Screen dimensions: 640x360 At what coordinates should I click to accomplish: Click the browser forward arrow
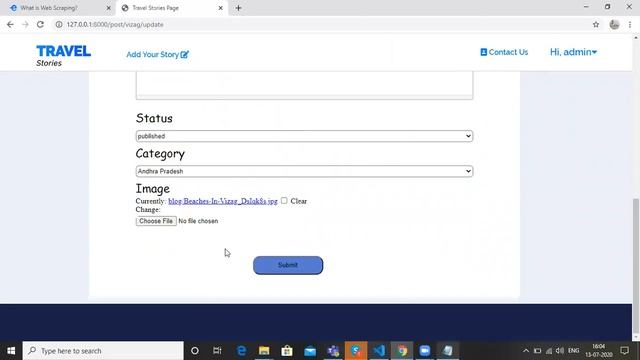(x=25, y=24)
